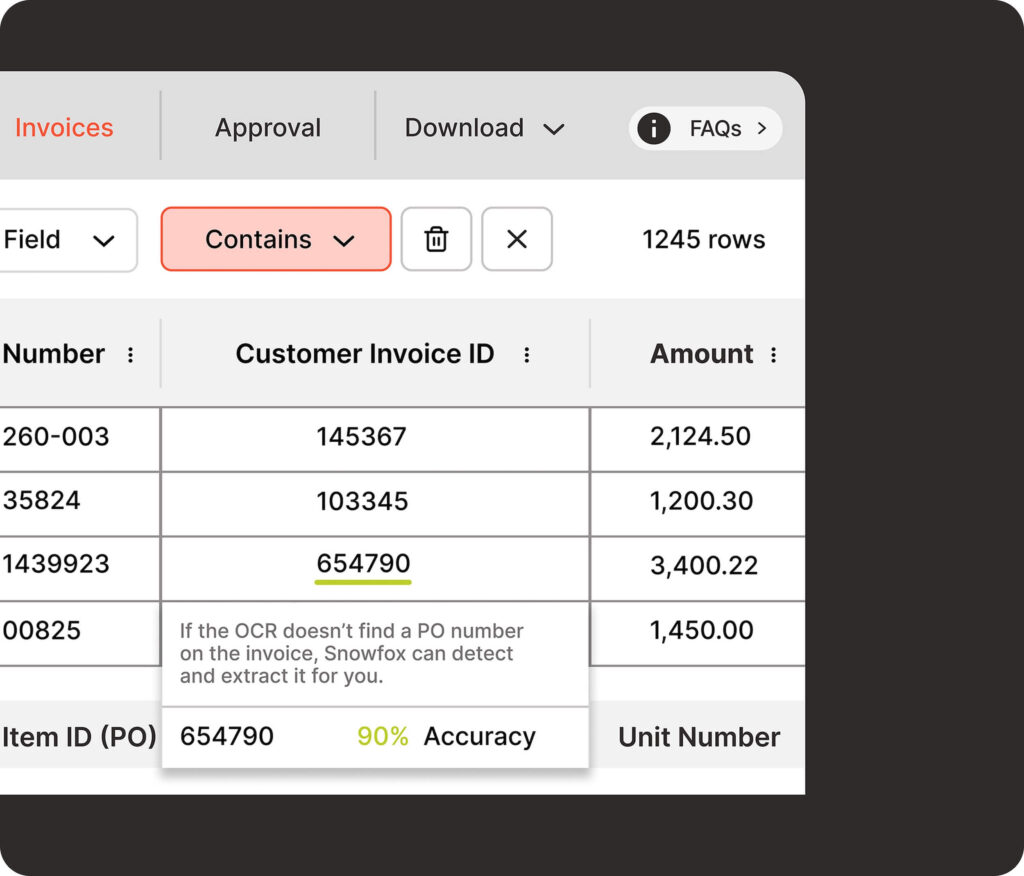
Task: Open Number column three-dot menu
Action: click(x=130, y=355)
